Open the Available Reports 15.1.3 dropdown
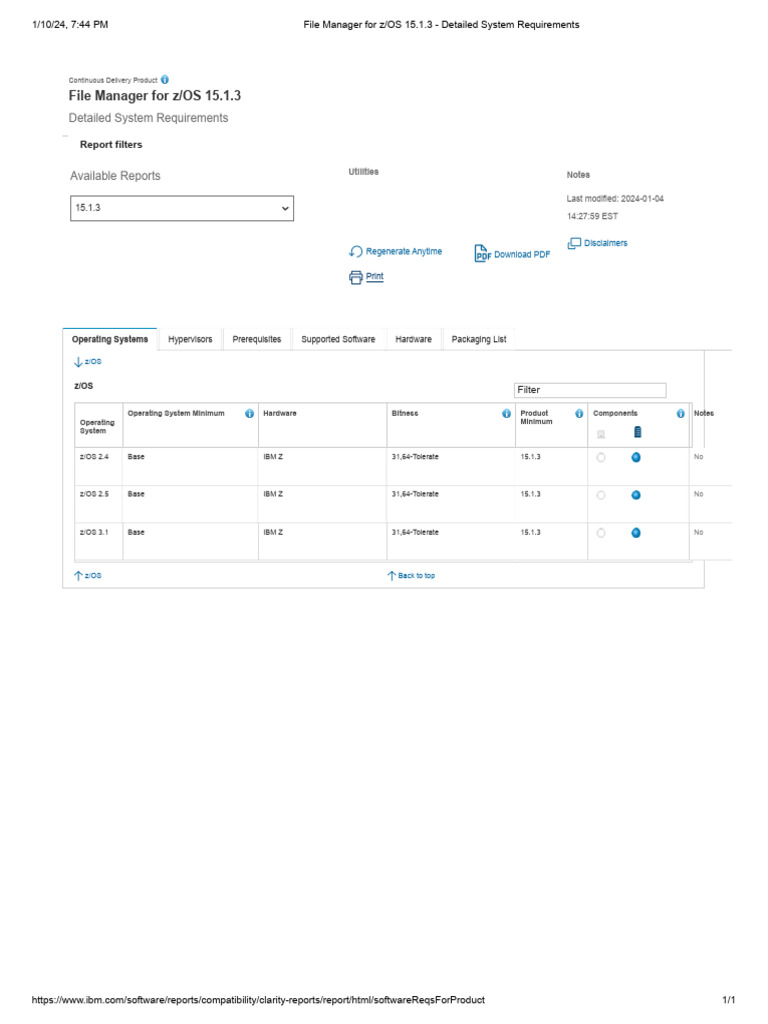 tap(182, 208)
